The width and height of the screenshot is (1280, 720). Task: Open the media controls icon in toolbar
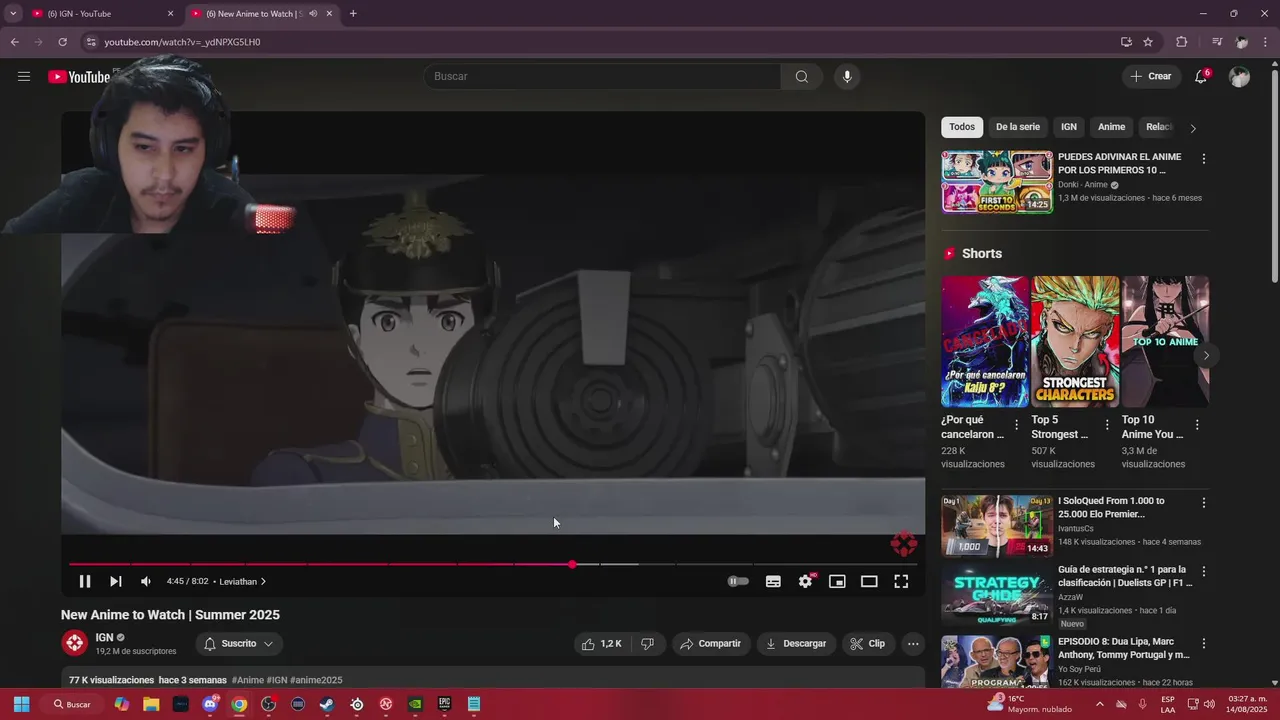click(x=1217, y=42)
